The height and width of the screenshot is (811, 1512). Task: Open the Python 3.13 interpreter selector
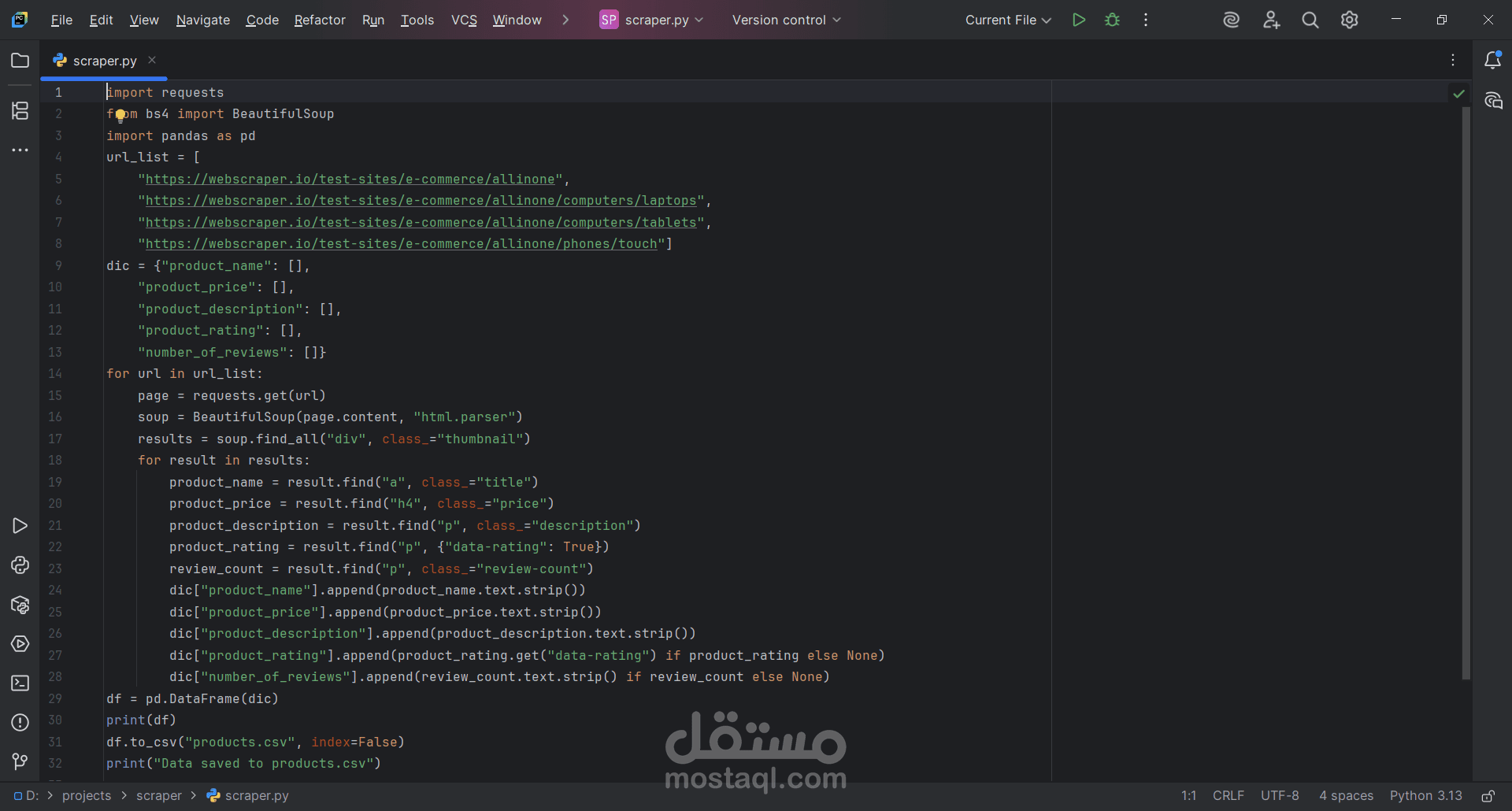pyautogui.click(x=1425, y=796)
